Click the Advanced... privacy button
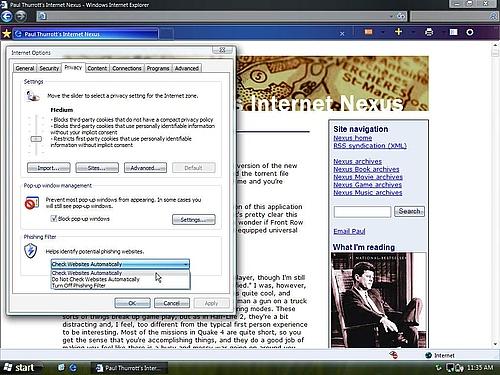This screenshot has width=500, height=375. coord(145,168)
